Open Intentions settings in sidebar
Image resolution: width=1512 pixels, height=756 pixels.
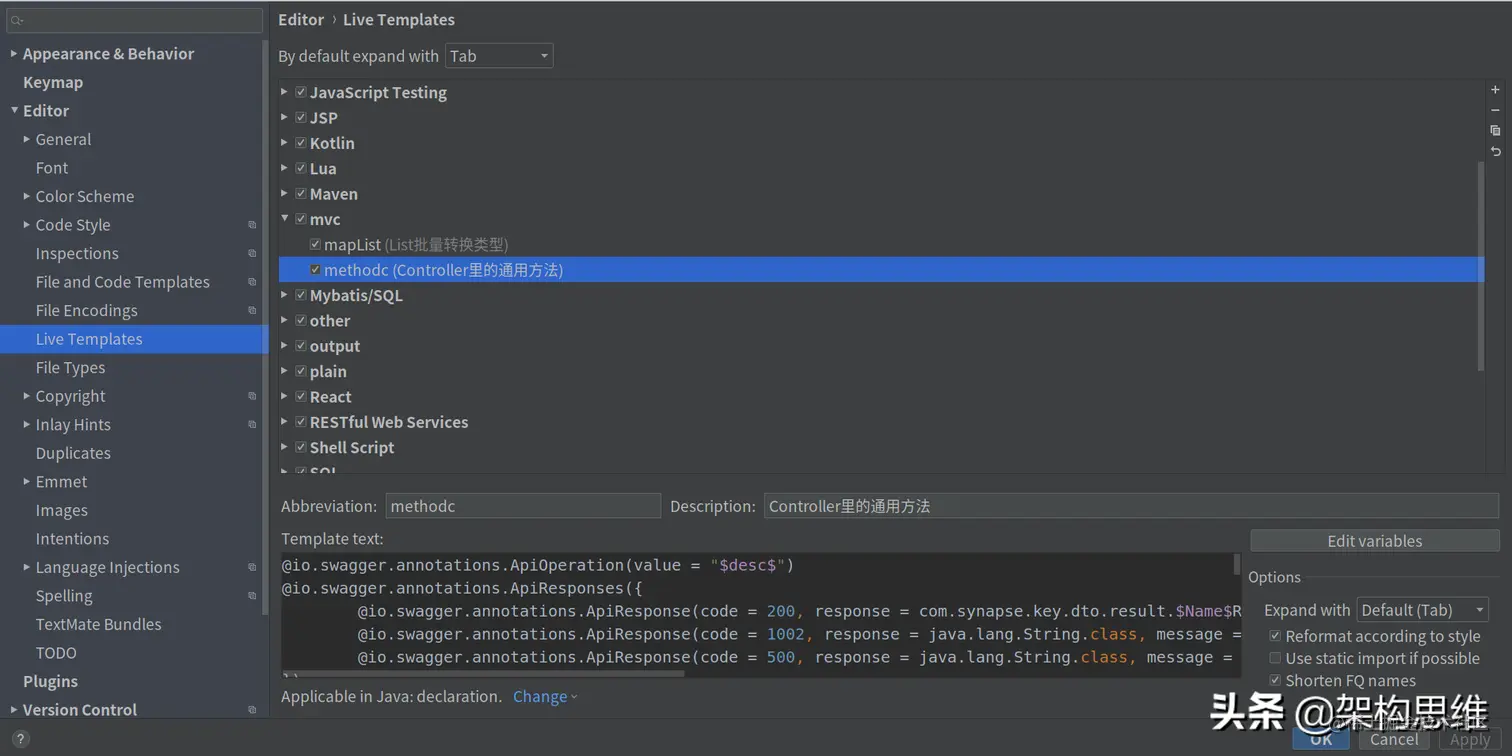coord(72,539)
